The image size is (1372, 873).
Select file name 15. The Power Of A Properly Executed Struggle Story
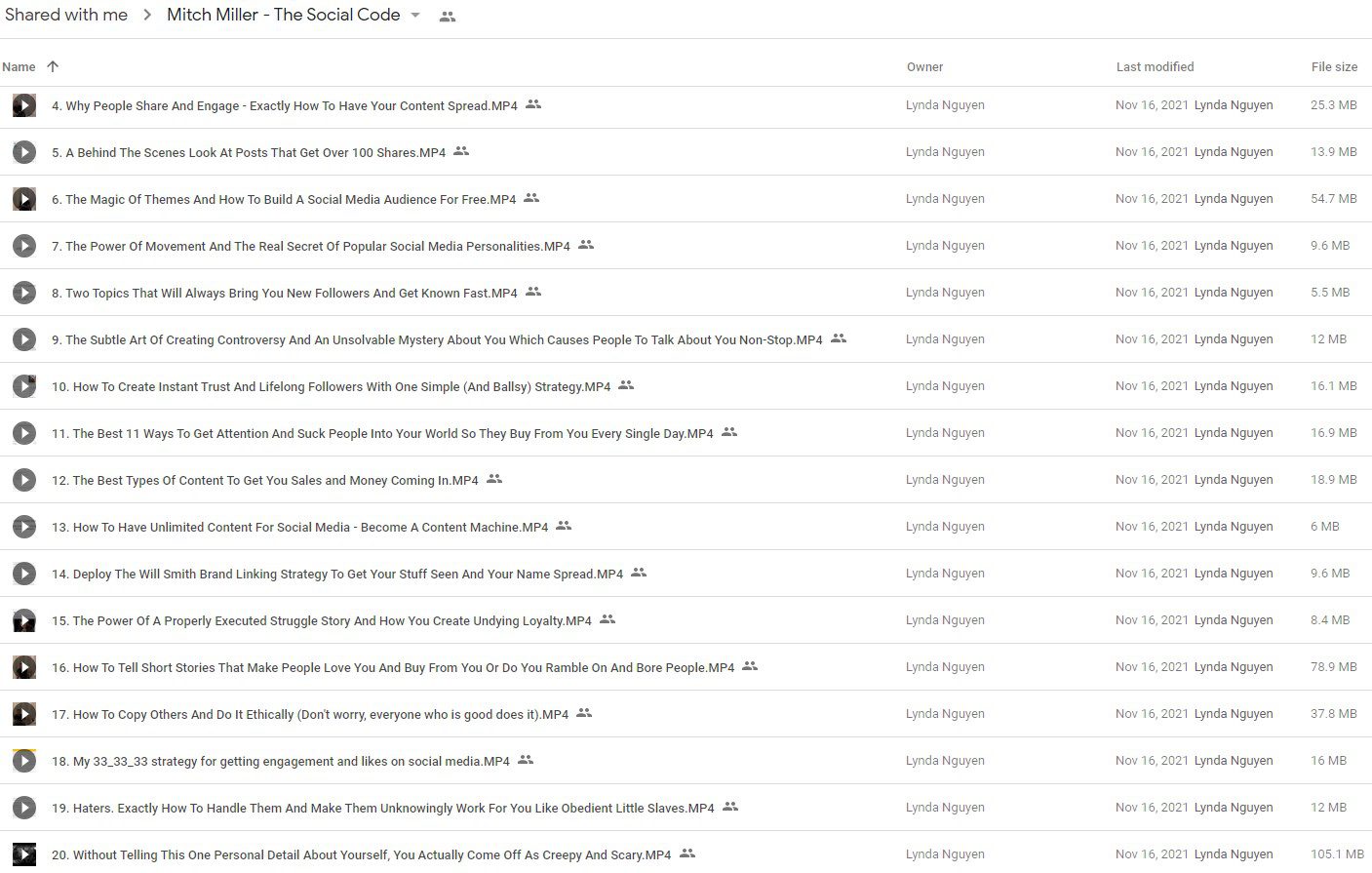(322, 620)
